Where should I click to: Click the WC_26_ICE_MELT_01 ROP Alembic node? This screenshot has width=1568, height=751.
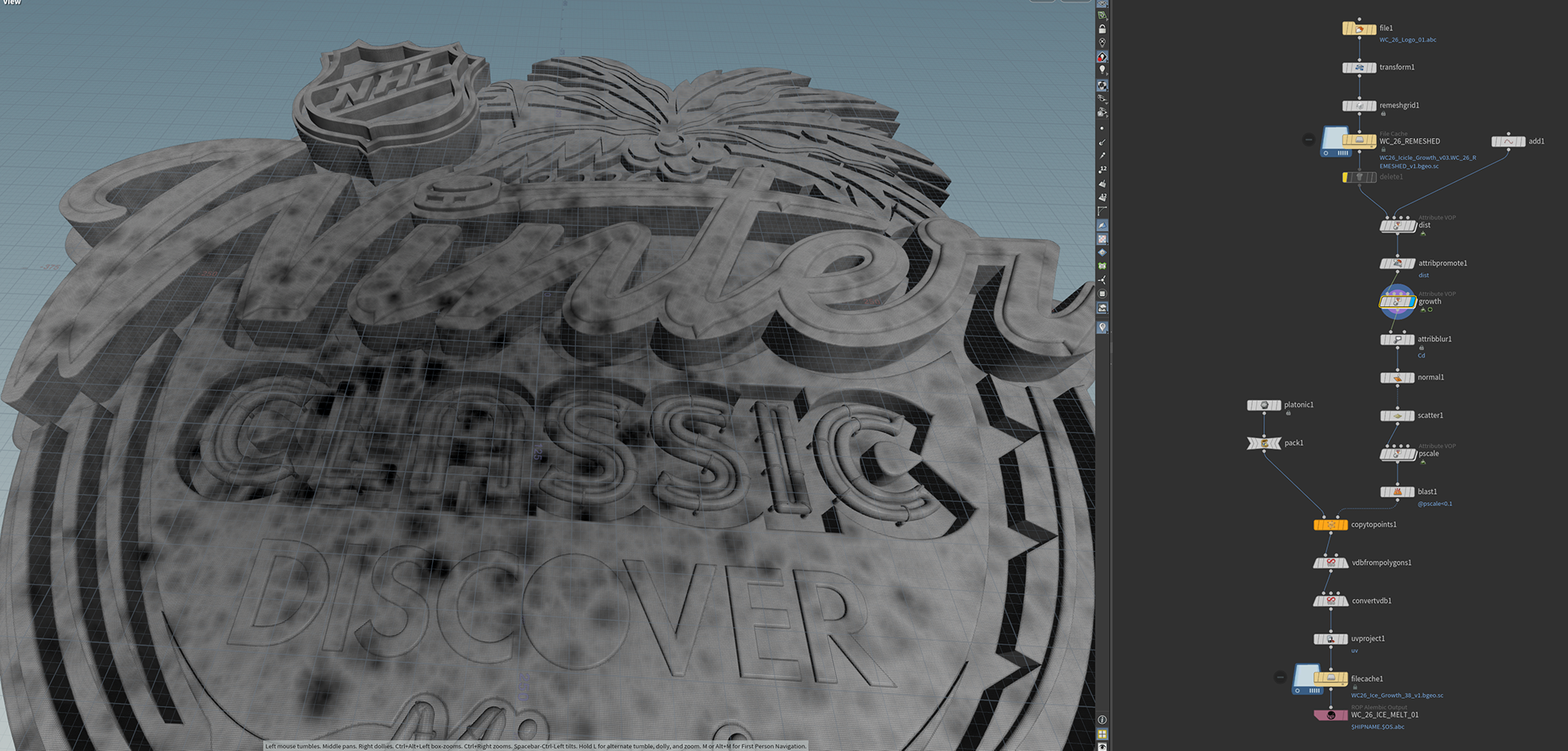click(x=1330, y=715)
